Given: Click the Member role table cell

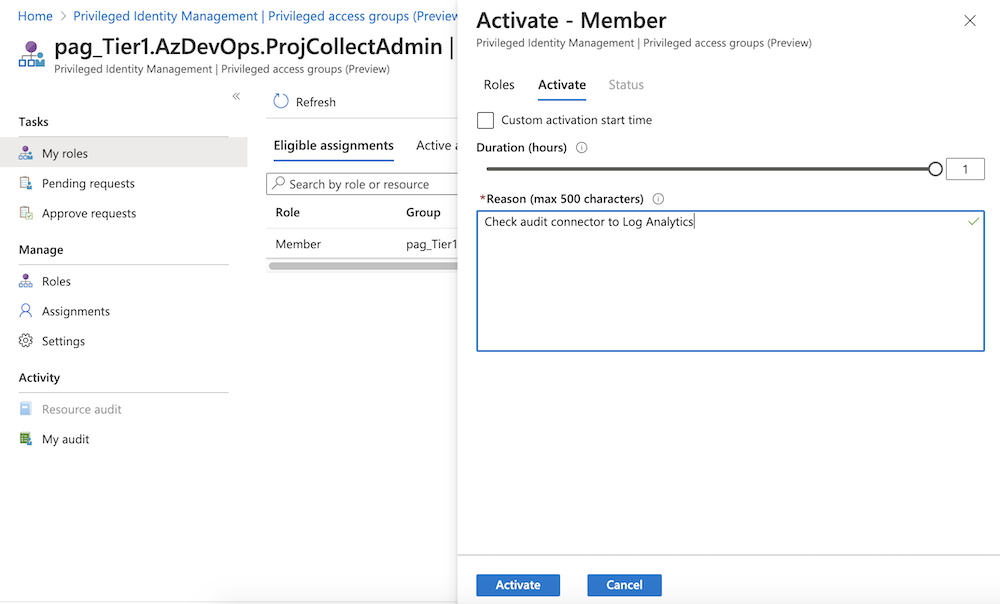Looking at the screenshot, I should coord(298,244).
